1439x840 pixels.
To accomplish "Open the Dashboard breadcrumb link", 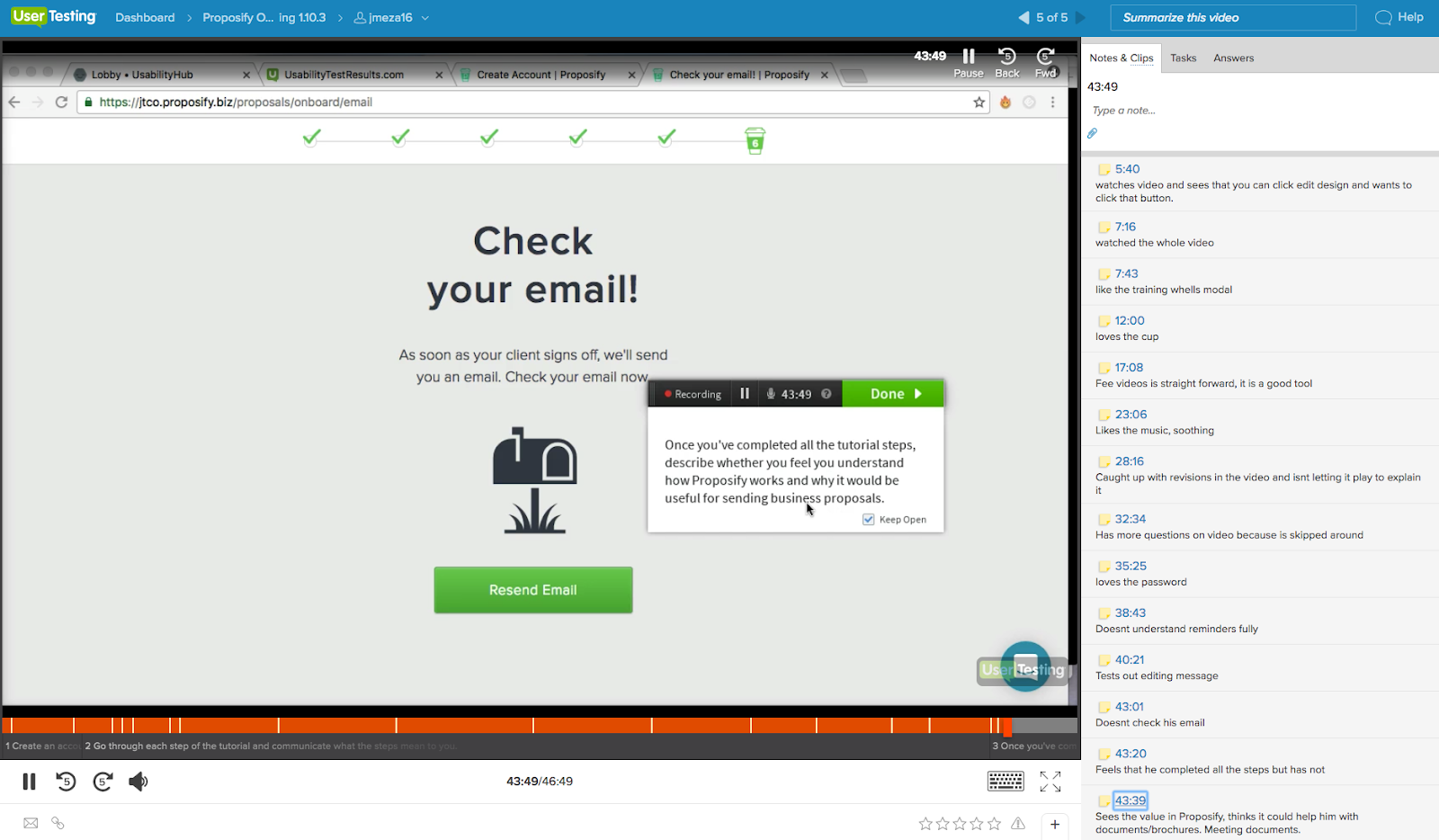I will click(145, 17).
